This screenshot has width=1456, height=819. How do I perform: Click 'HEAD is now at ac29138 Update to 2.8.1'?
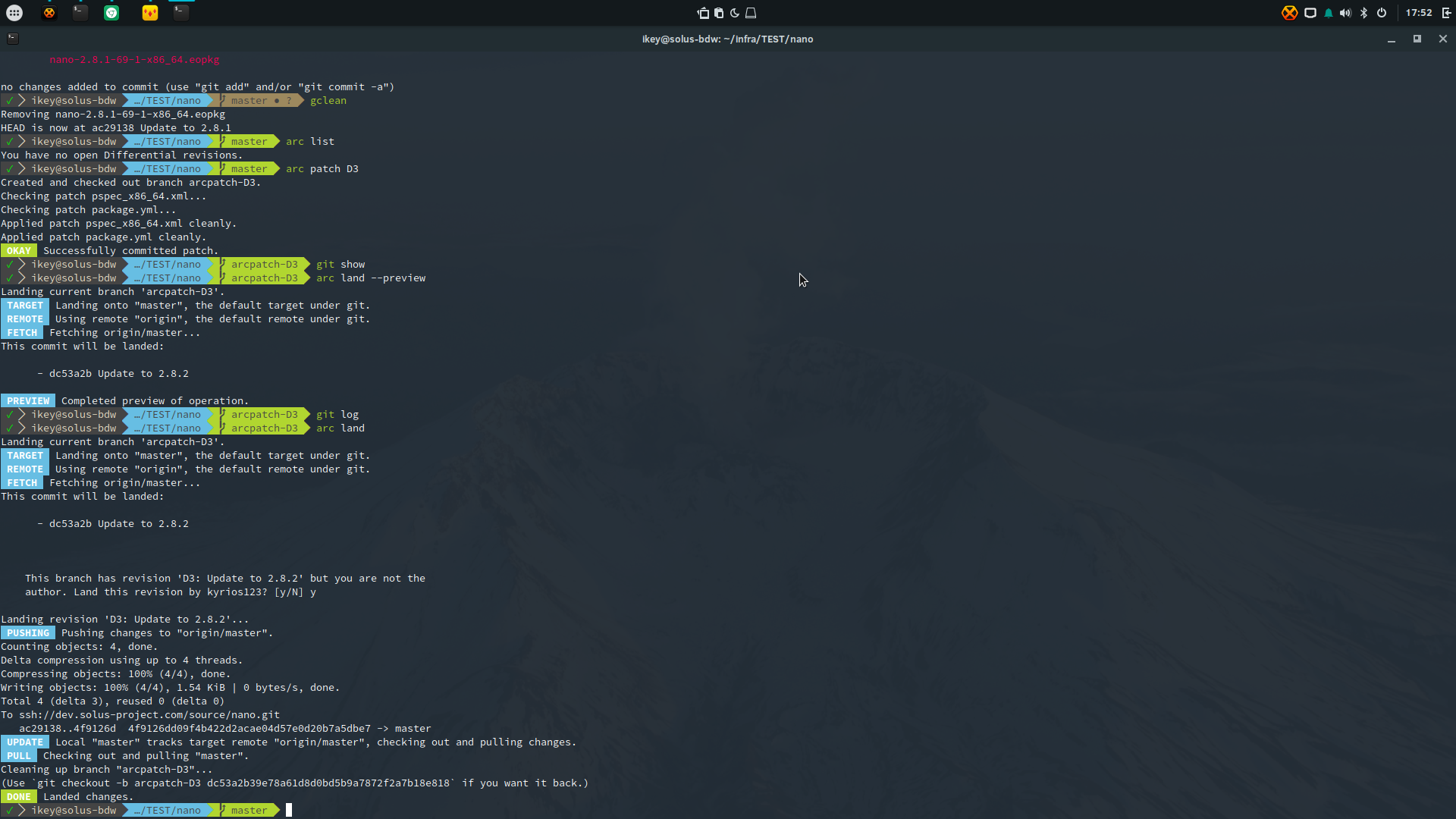click(x=116, y=128)
